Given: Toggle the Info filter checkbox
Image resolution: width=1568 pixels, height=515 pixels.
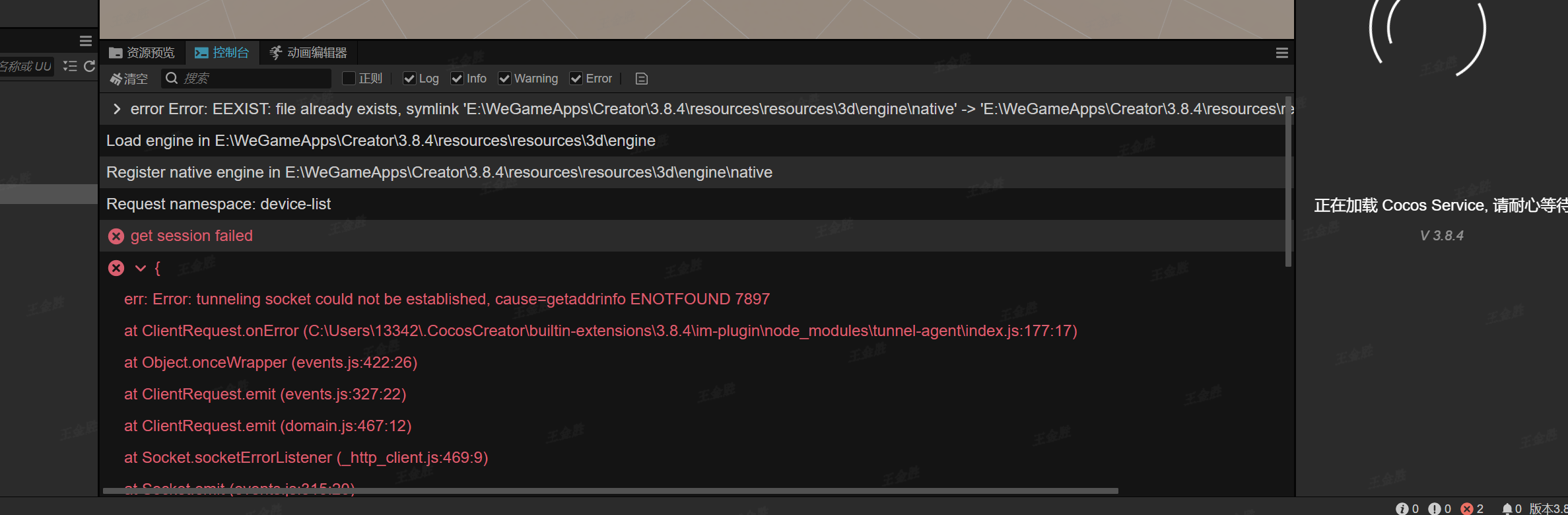Looking at the screenshot, I should [x=457, y=79].
